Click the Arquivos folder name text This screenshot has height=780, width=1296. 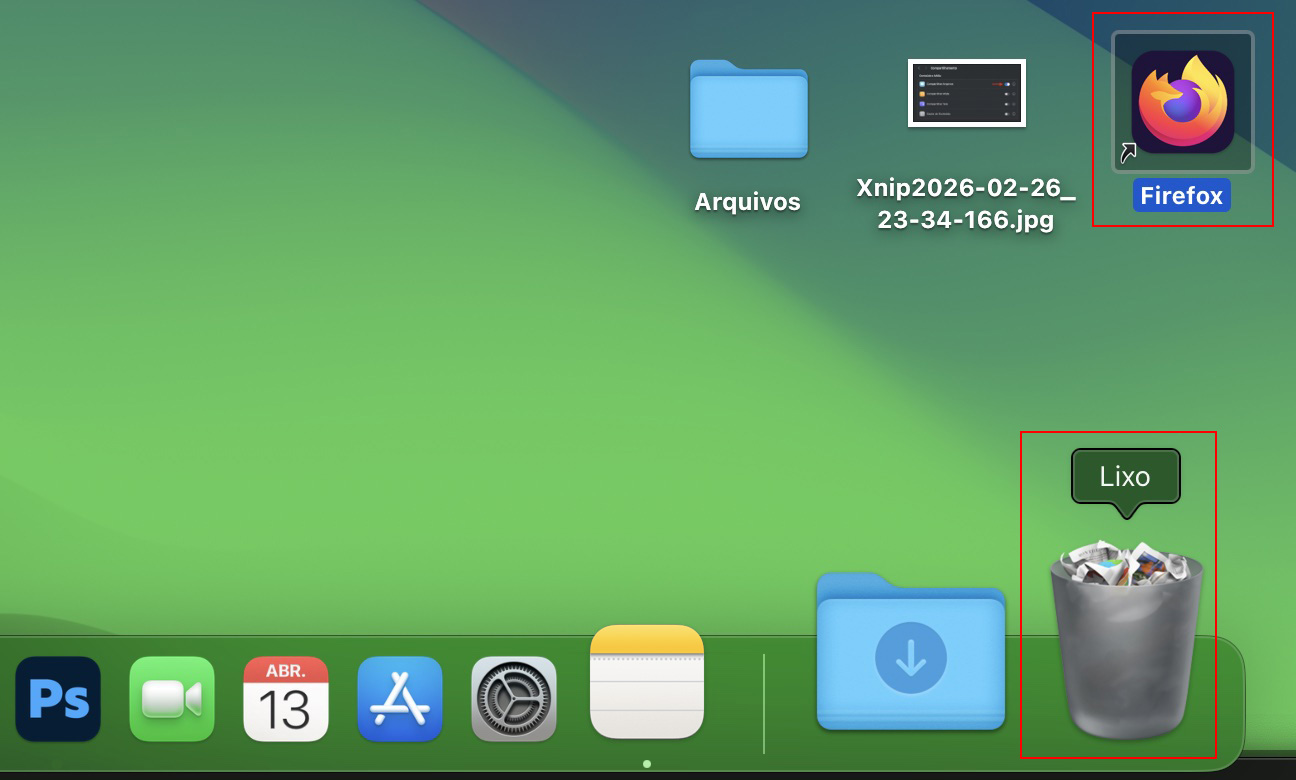(748, 200)
